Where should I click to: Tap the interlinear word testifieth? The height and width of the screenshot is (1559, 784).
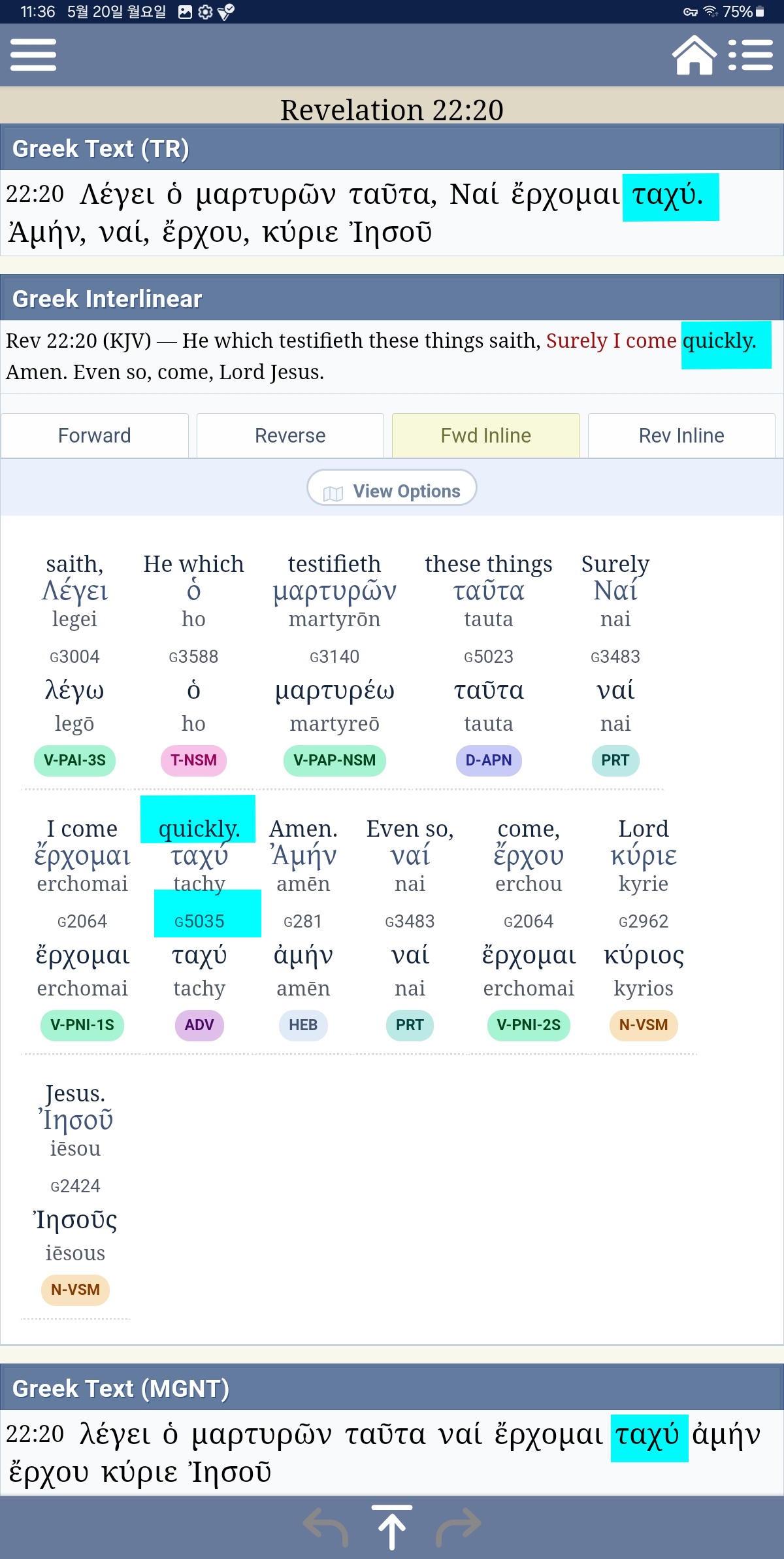[x=335, y=563]
